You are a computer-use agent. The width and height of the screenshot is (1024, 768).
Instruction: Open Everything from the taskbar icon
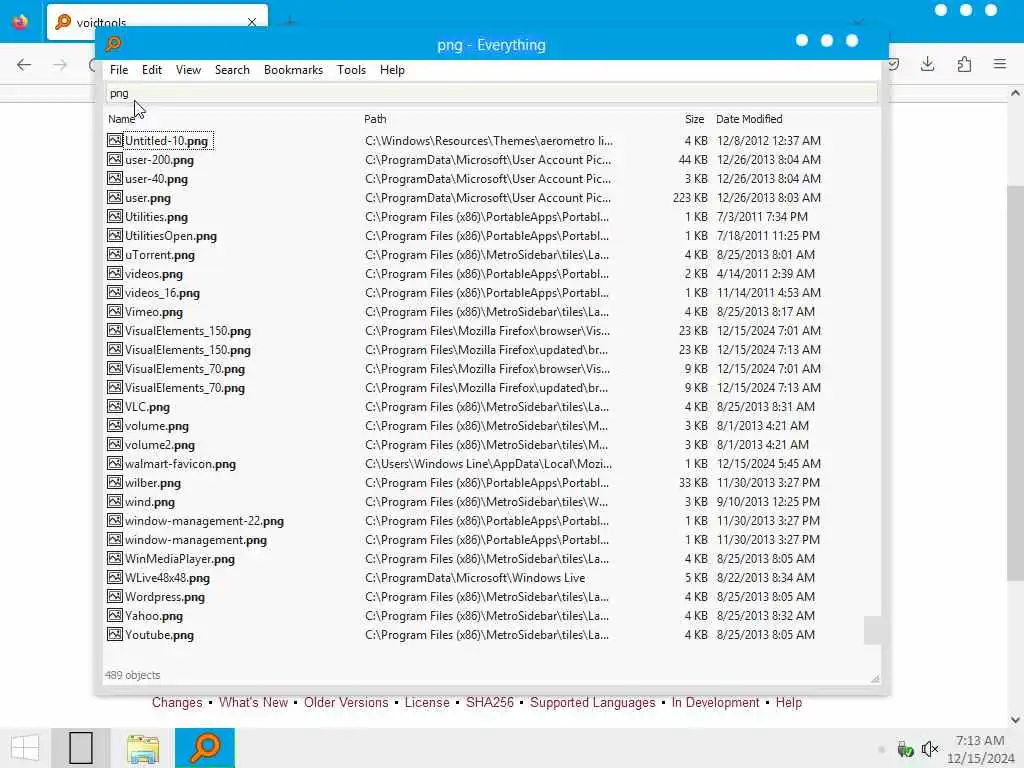click(x=204, y=748)
